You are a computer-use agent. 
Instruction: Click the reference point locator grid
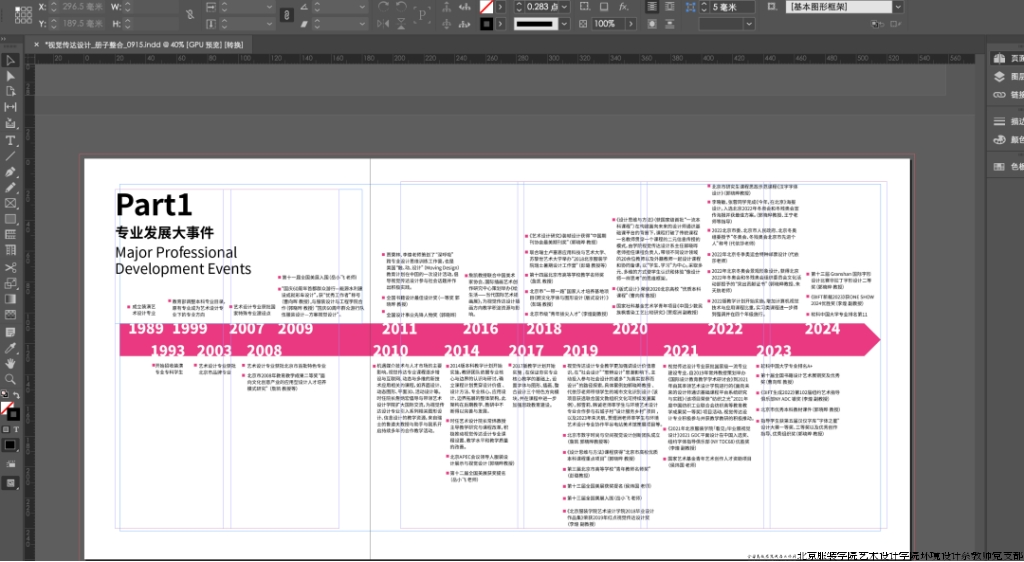pos(20,14)
